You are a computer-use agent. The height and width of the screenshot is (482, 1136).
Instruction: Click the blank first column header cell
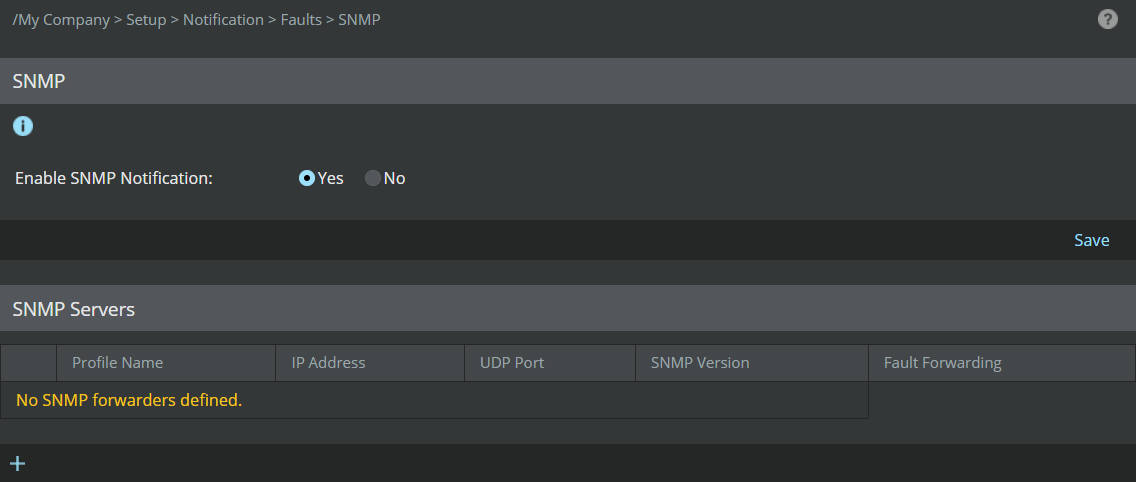click(x=28, y=363)
